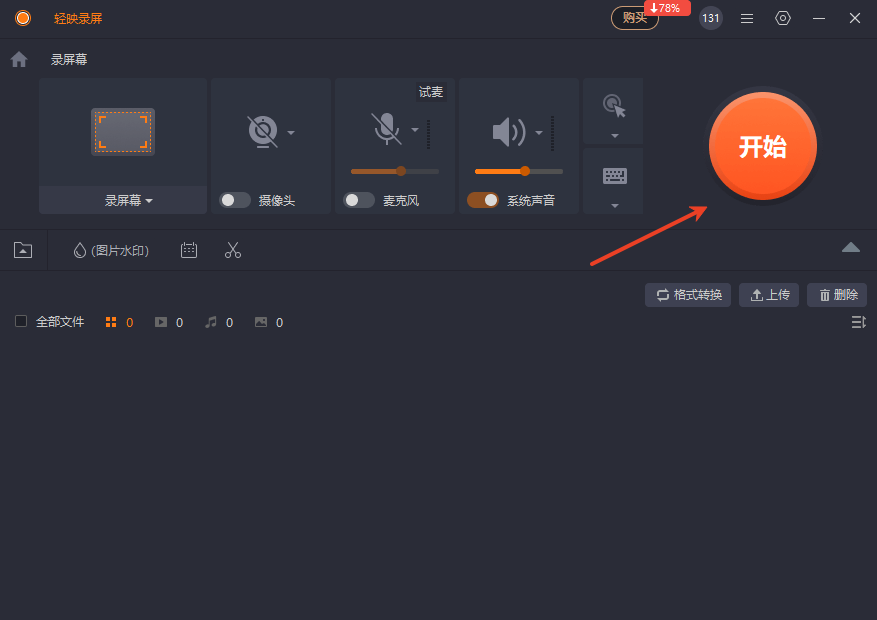The width and height of the screenshot is (877, 620).
Task: Click the mouse cursor effect icon
Action: click(614, 106)
